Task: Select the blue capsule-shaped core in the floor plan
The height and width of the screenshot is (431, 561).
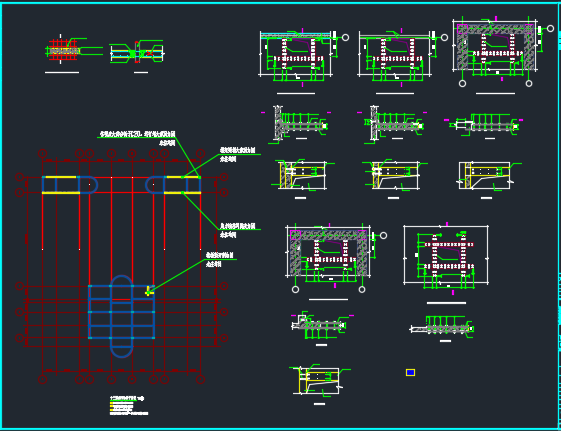Action: point(122,317)
